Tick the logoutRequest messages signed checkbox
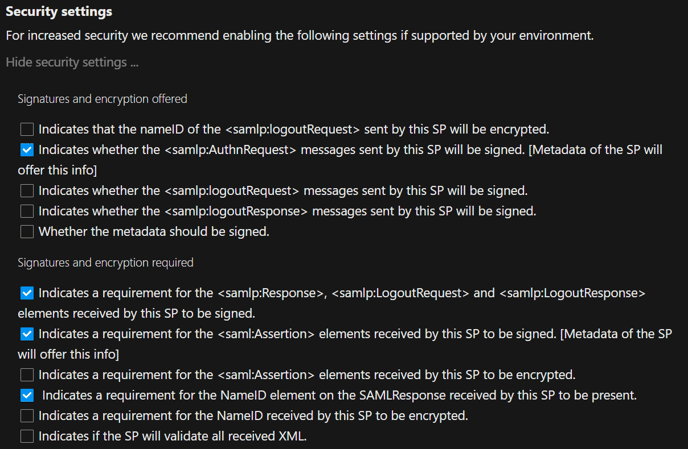This screenshot has width=688, height=449. click(x=27, y=190)
